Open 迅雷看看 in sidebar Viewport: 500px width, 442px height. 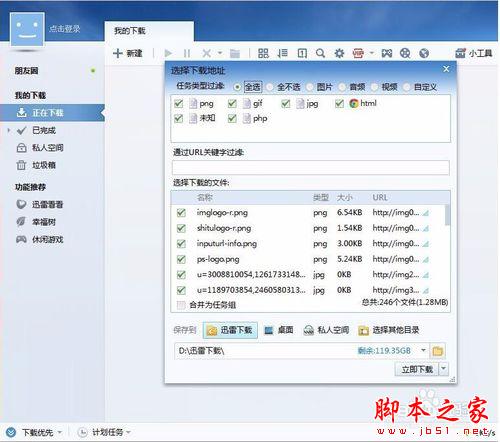coord(48,204)
